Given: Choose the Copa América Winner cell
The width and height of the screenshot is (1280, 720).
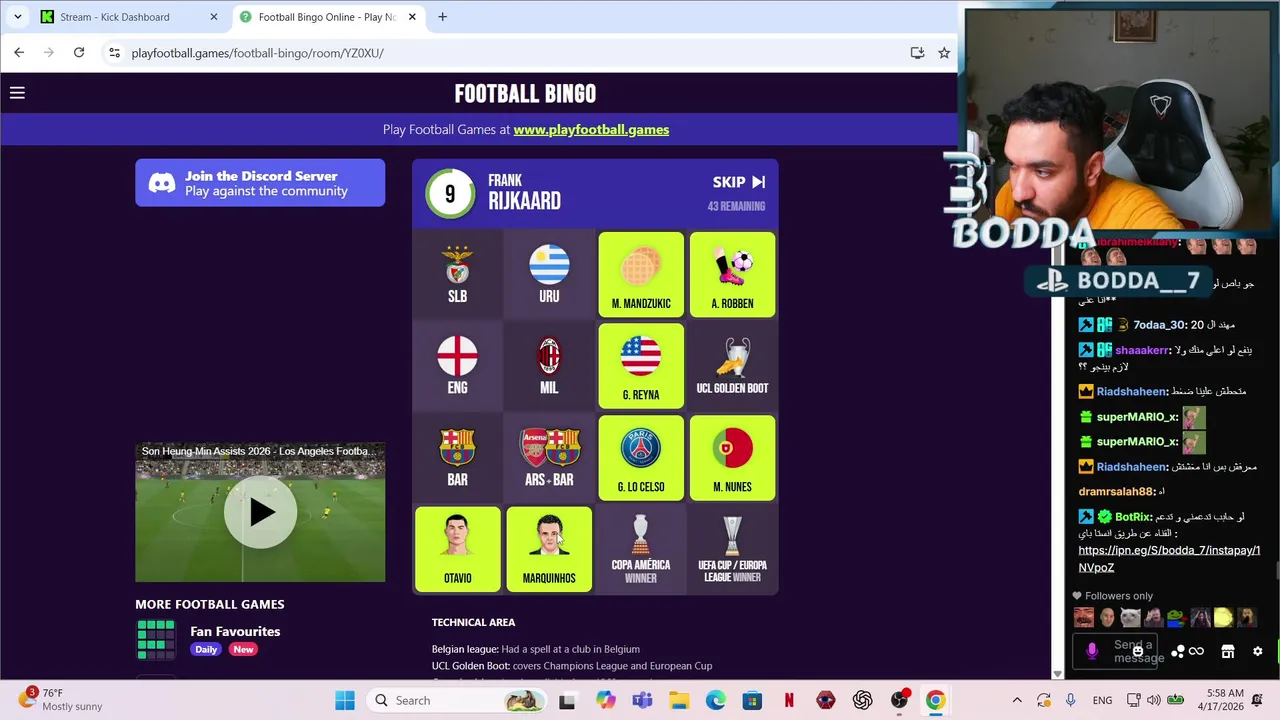Looking at the screenshot, I should 641,550.
